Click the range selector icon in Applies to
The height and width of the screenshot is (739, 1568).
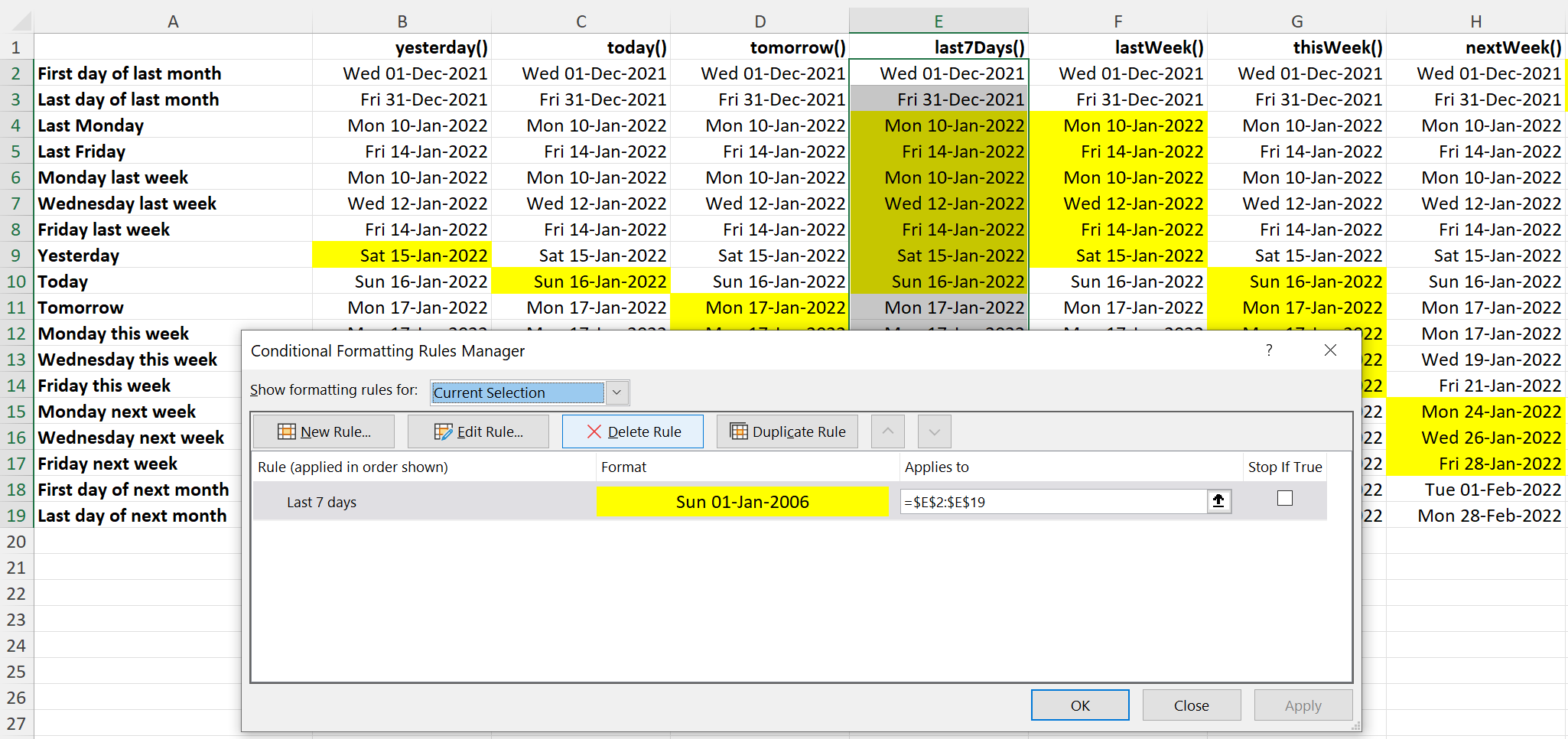click(x=1218, y=501)
